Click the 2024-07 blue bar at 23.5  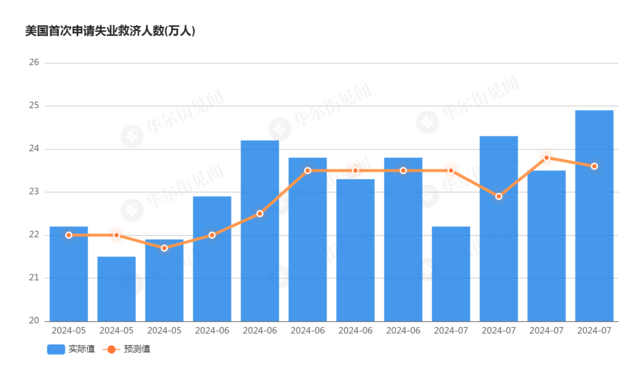(546, 246)
